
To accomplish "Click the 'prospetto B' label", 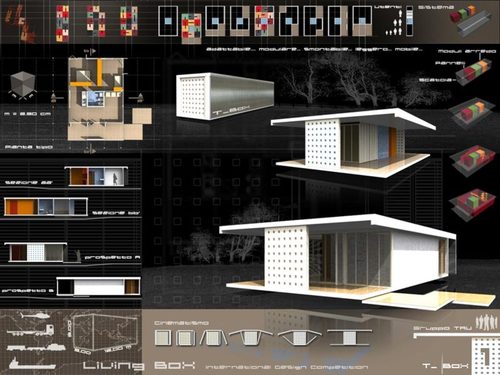I will click(x=27, y=291).
